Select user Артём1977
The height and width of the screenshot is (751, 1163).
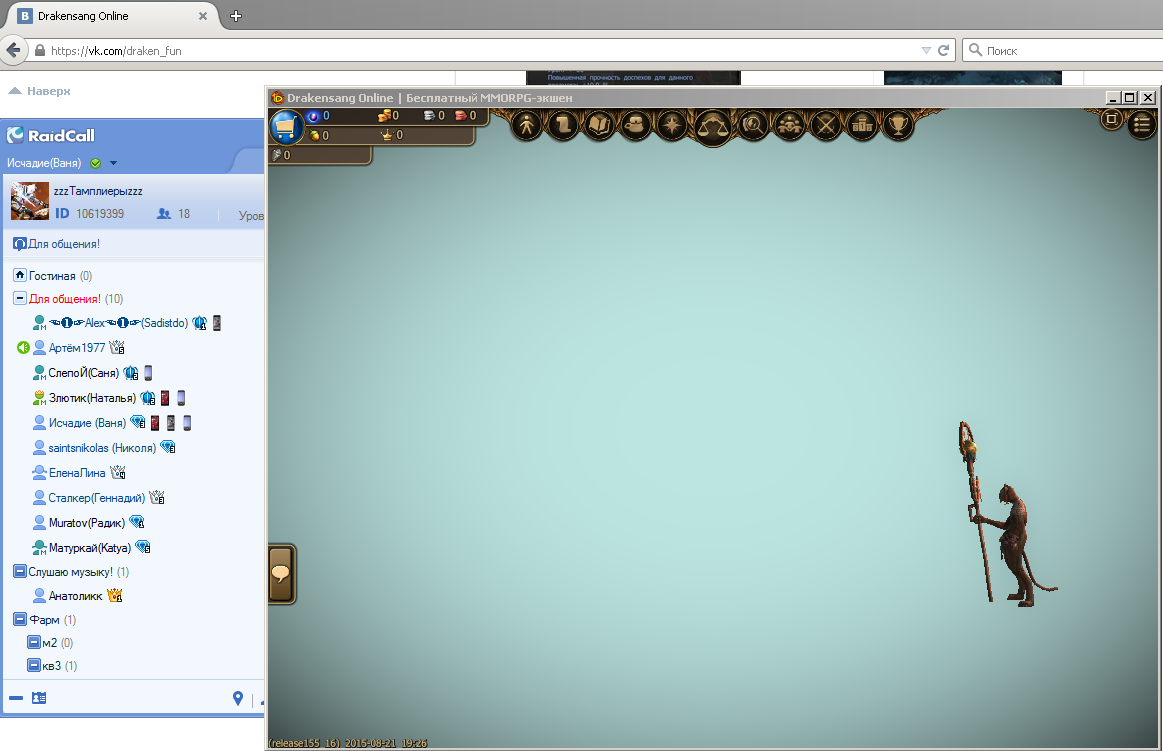(x=76, y=348)
